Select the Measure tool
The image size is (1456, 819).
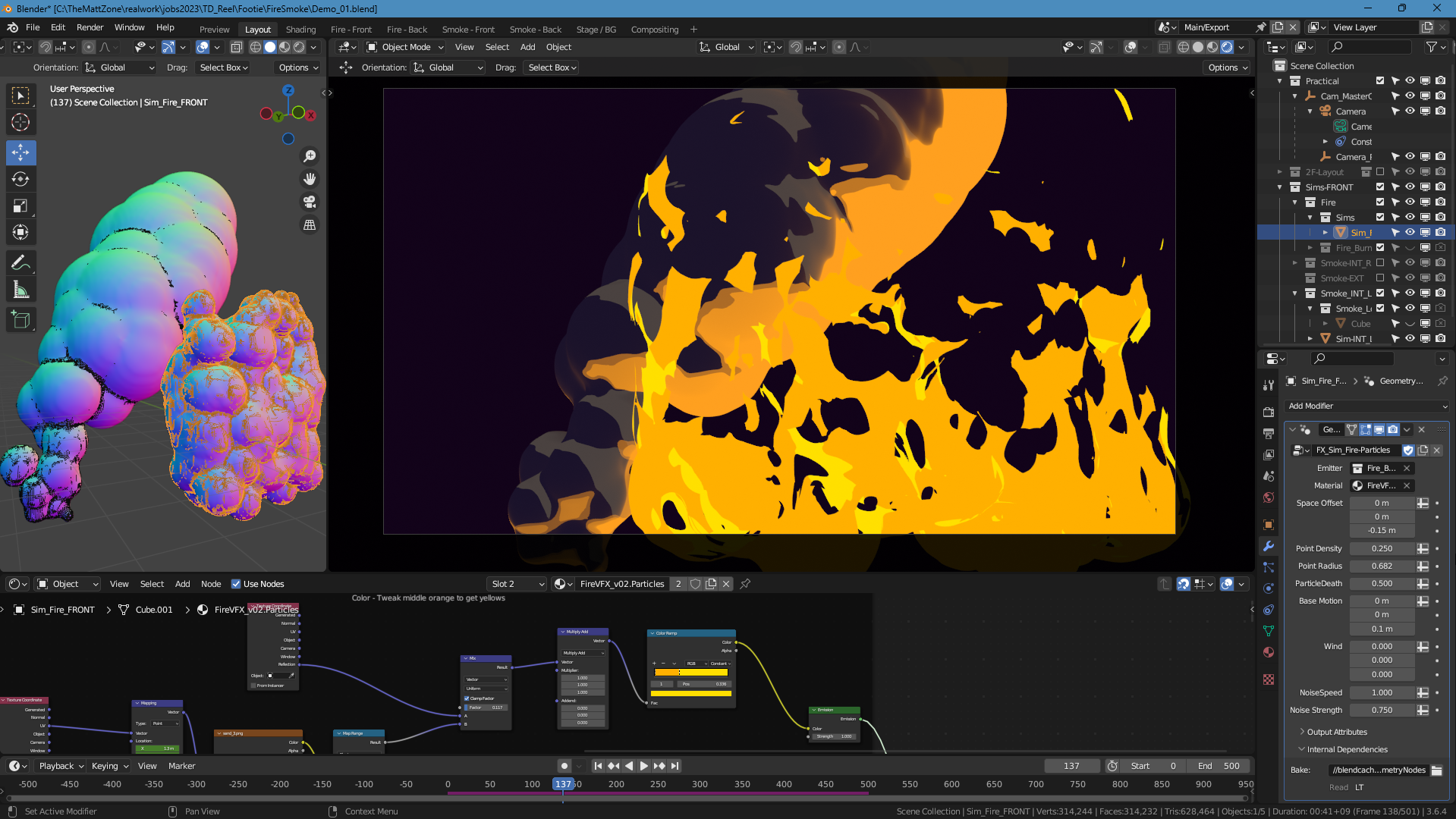(20, 290)
